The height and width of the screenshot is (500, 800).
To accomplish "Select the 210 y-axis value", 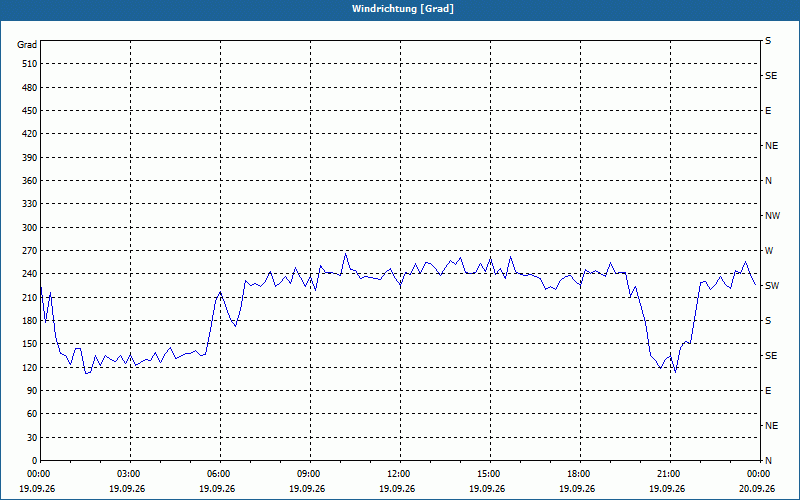I will coord(29,297).
